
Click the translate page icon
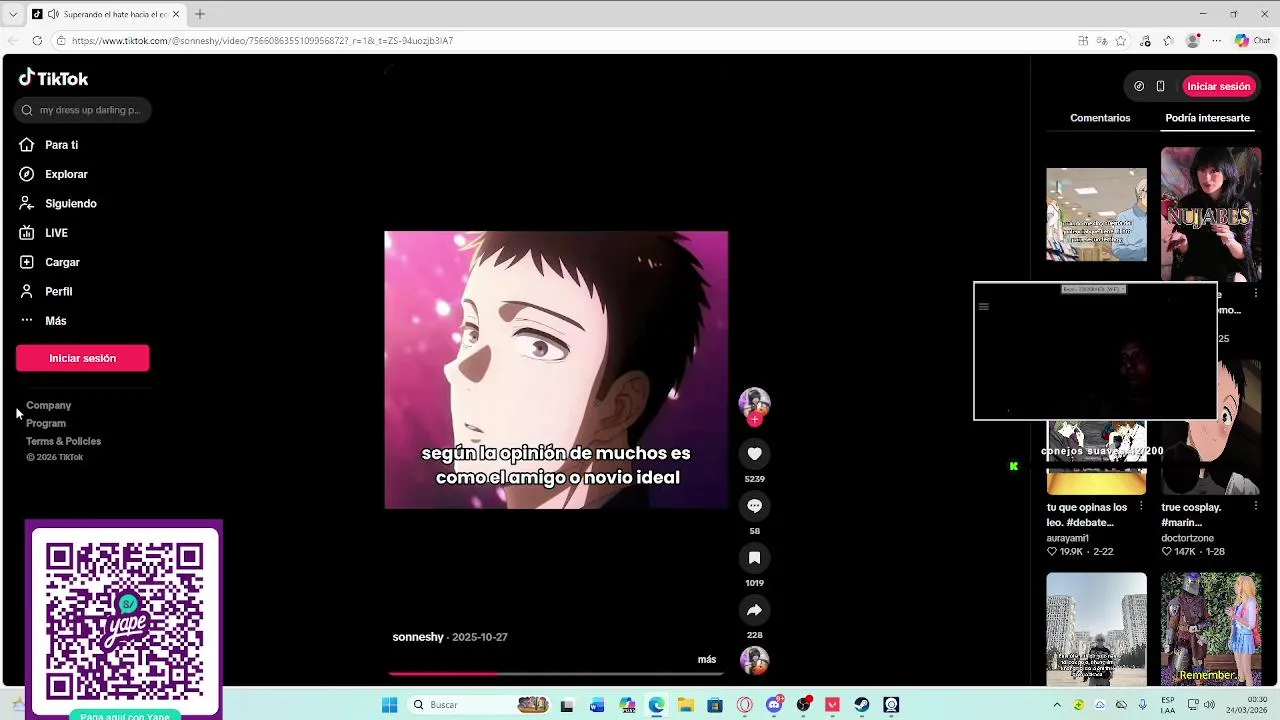tap(1102, 41)
